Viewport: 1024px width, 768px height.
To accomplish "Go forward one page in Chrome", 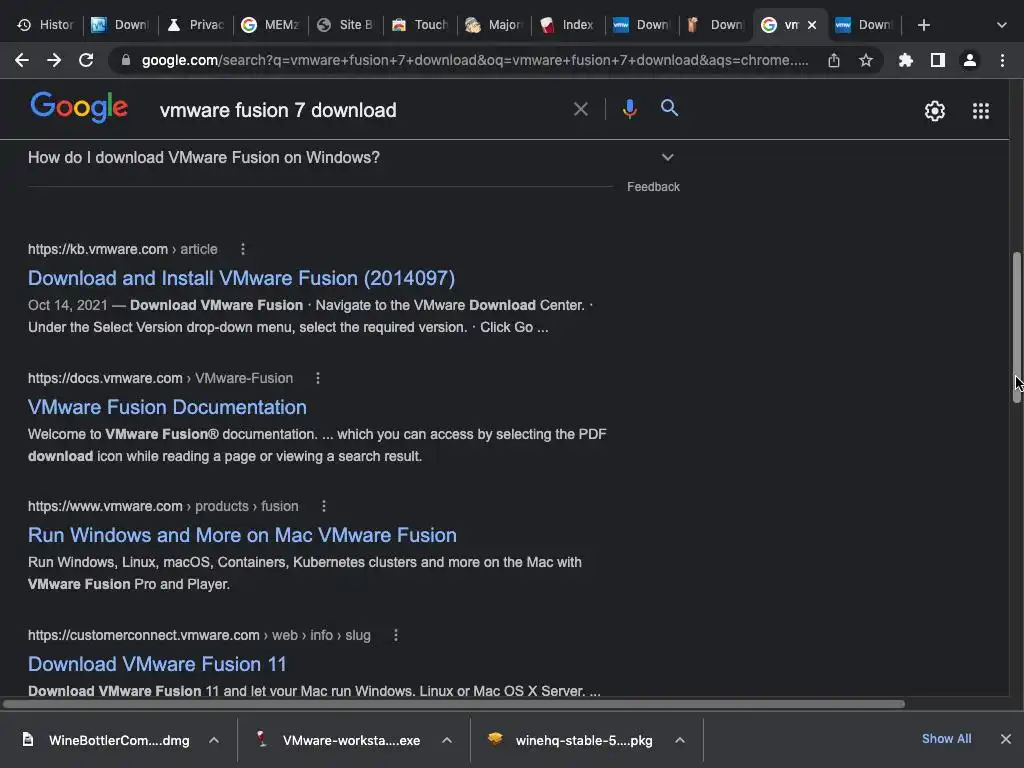I will pos(54,60).
